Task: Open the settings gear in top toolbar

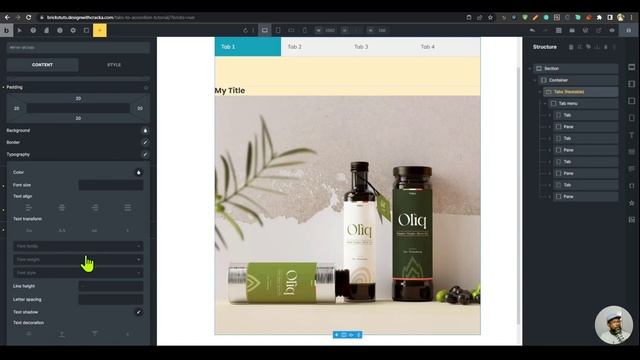Action: [x=73, y=30]
